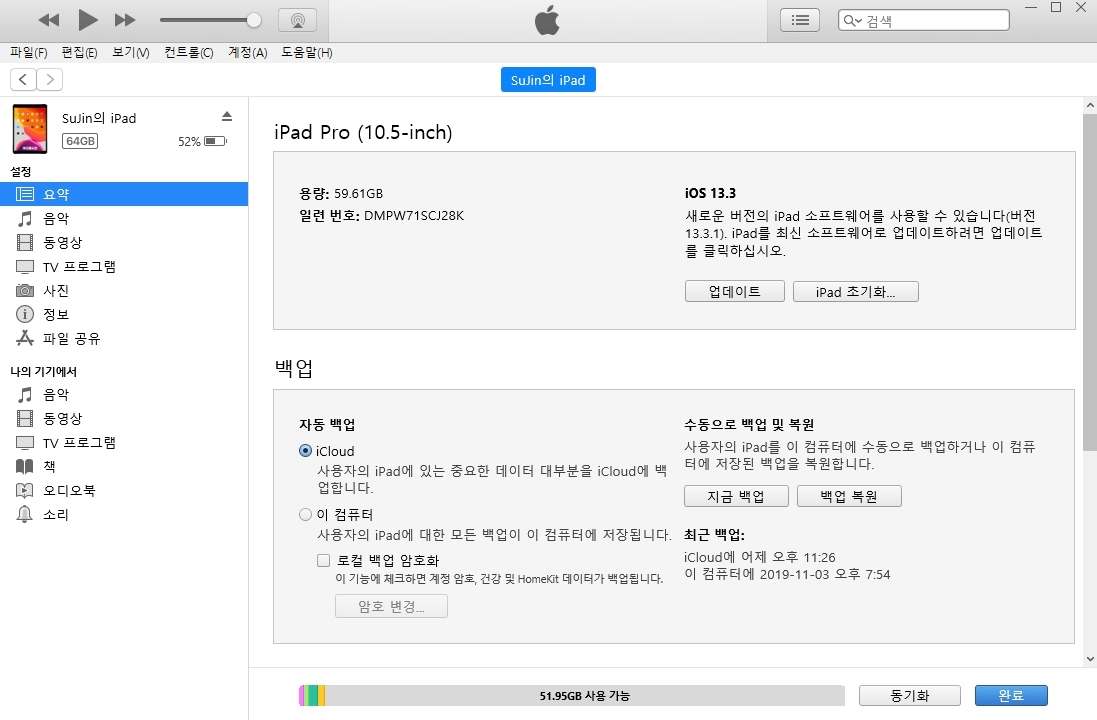
Task: Click the 백업 복원 button
Action: 849,496
